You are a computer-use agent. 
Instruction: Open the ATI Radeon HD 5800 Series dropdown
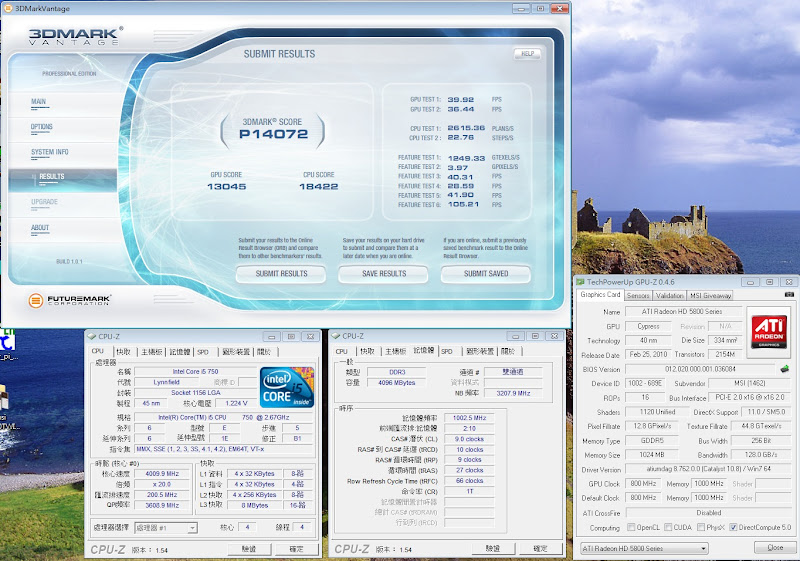pos(644,548)
